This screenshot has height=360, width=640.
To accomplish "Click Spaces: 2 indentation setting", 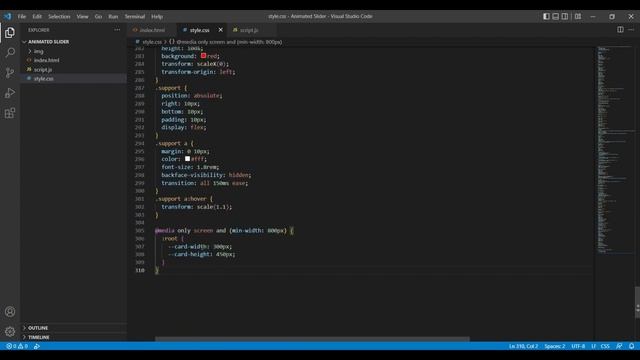I will [x=555, y=346].
